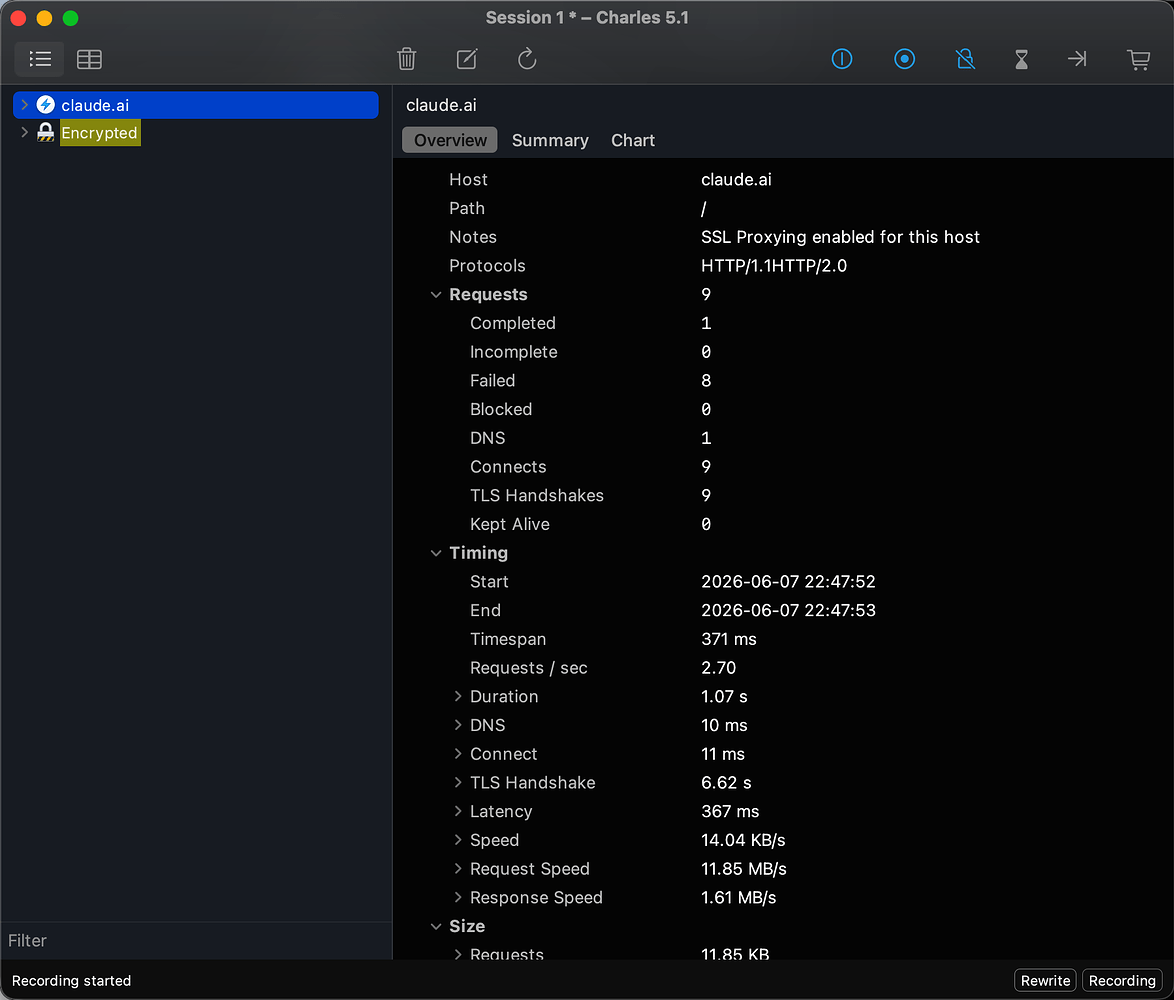Expand the Duration timing row
Image resolution: width=1174 pixels, height=1000 pixels.
(x=457, y=697)
